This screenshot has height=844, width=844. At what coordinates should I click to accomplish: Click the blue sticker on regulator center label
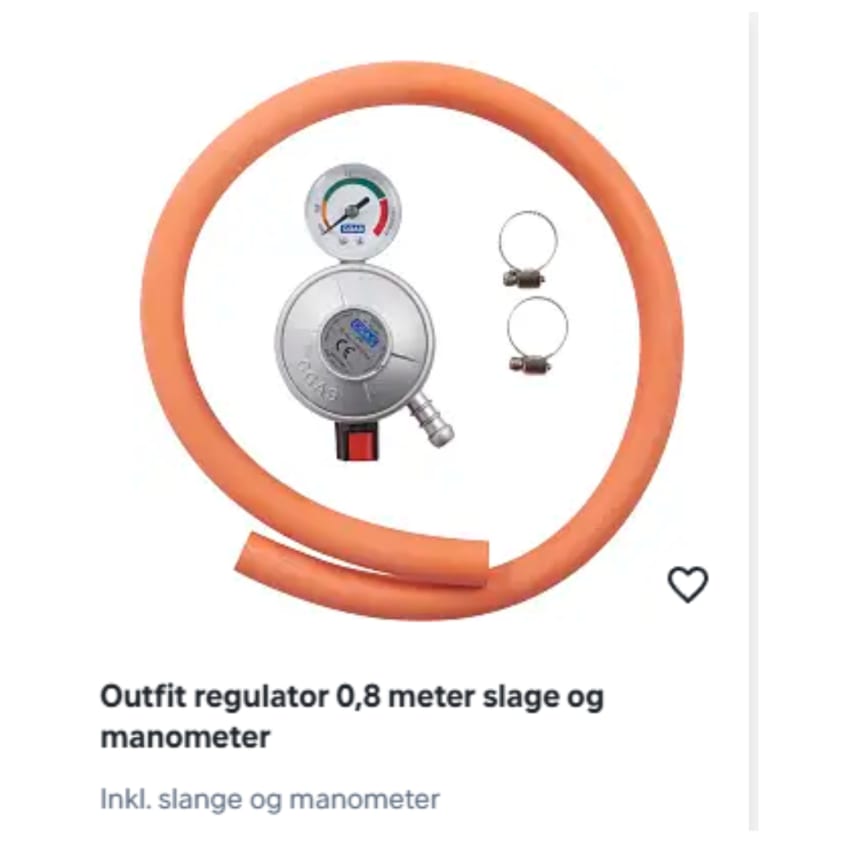coord(365,333)
